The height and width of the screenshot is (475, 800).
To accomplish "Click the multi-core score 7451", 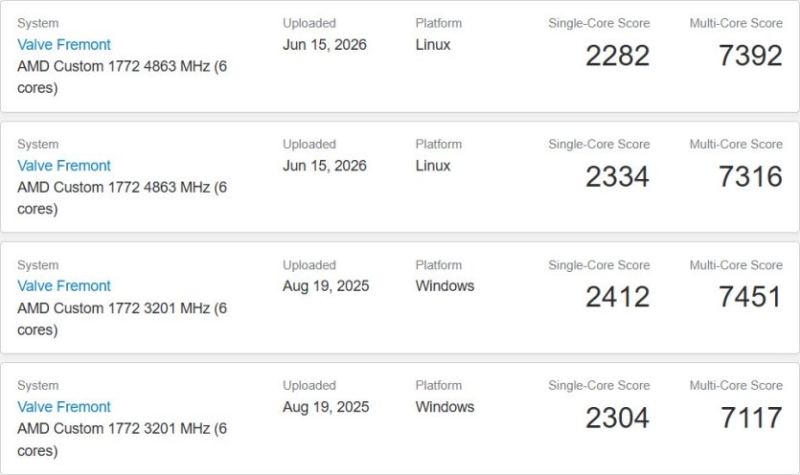I will [x=751, y=296].
